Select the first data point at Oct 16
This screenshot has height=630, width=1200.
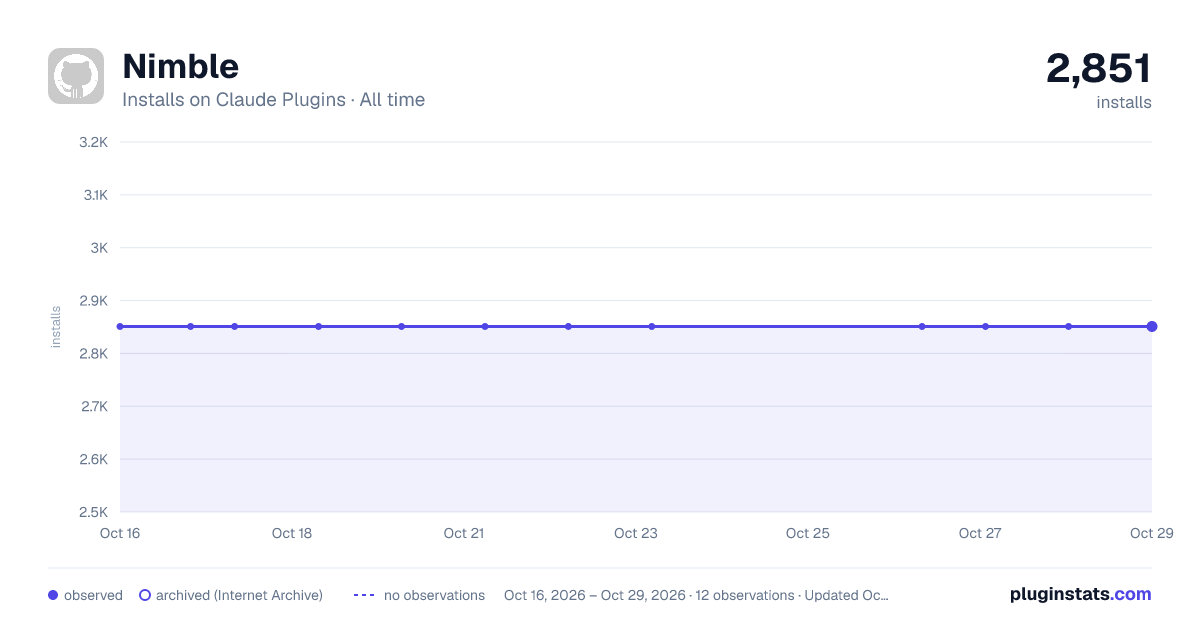coord(120,326)
